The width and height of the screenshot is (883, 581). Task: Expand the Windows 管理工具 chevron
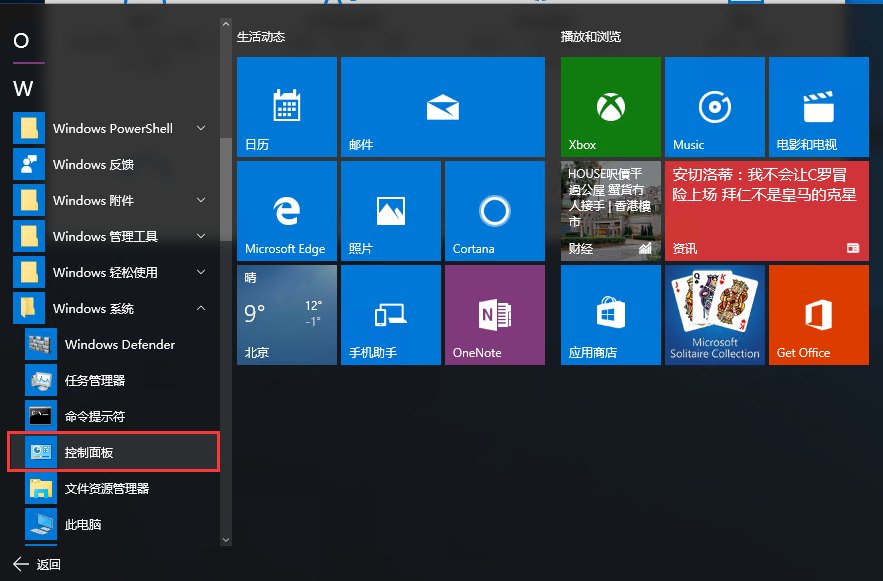(x=201, y=236)
